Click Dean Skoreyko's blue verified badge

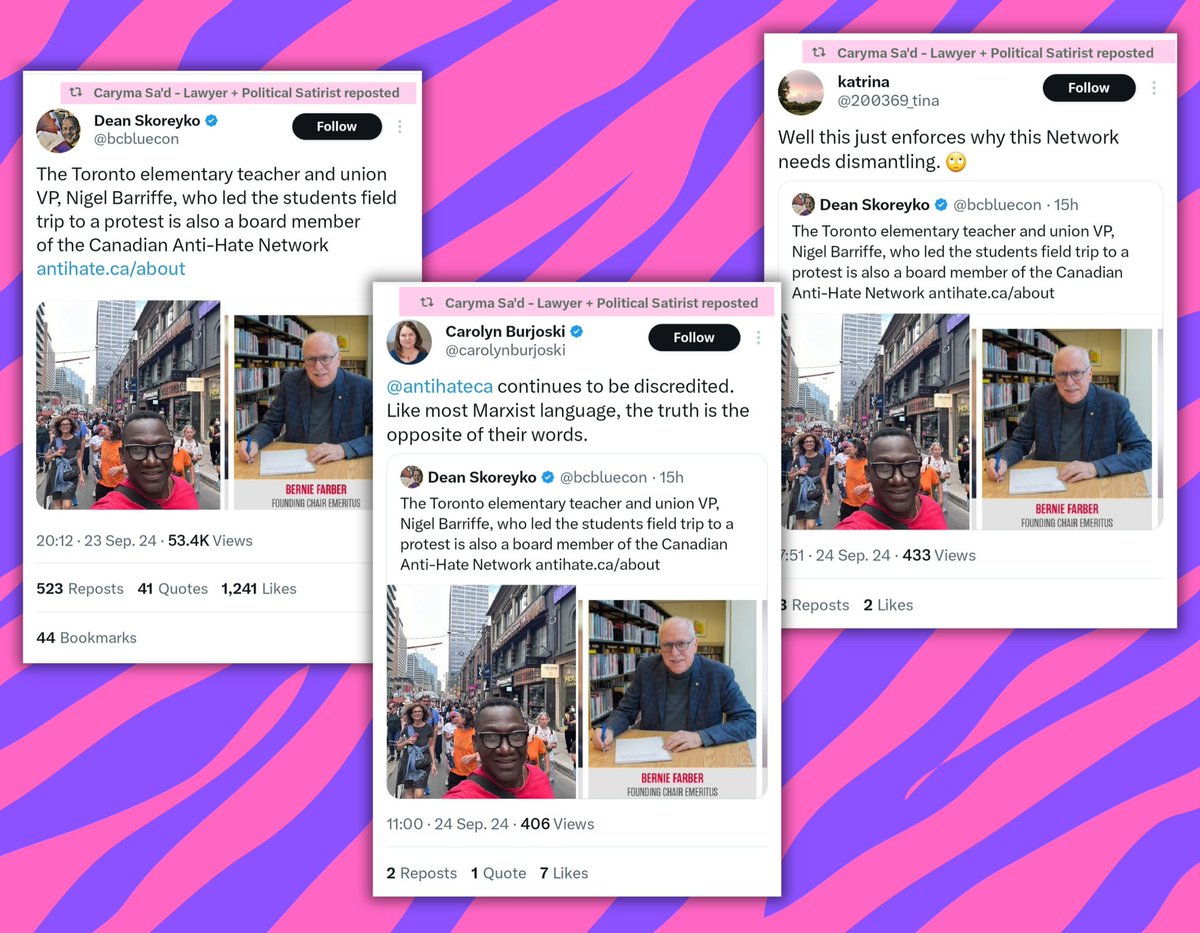point(212,121)
